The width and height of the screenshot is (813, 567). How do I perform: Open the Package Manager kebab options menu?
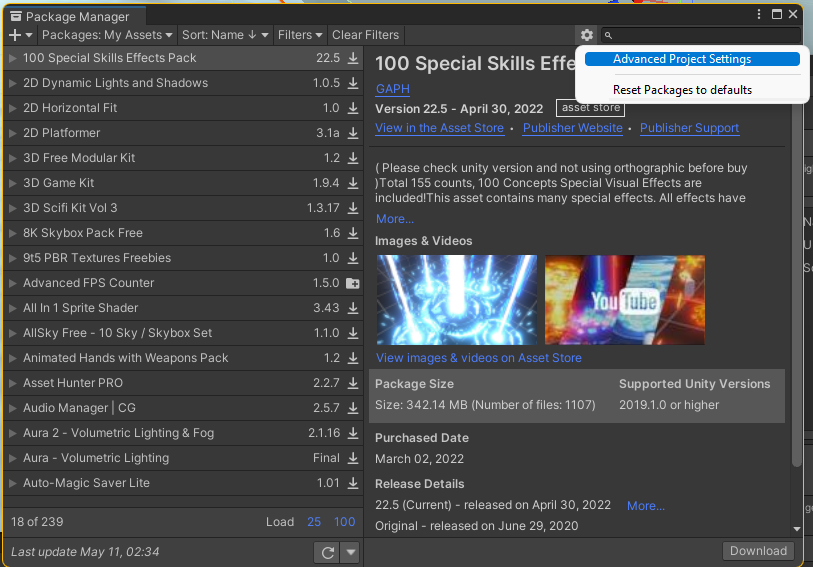coord(759,15)
